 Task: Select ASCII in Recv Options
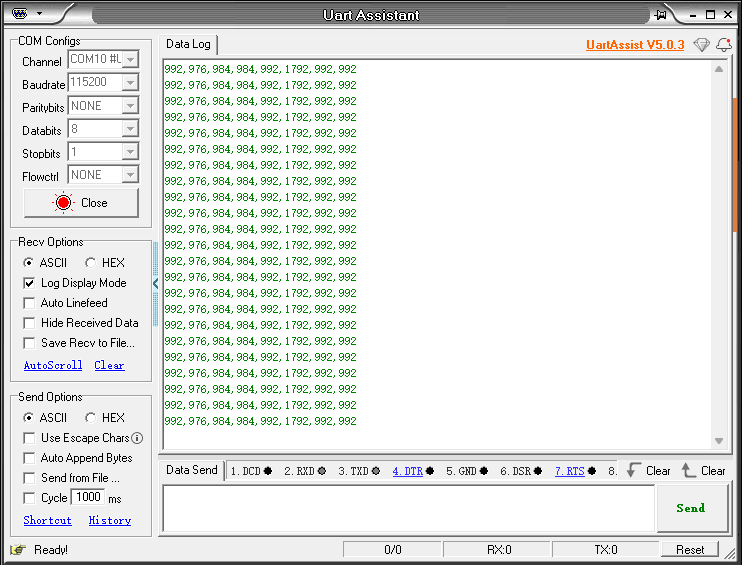(x=28, y=263)
